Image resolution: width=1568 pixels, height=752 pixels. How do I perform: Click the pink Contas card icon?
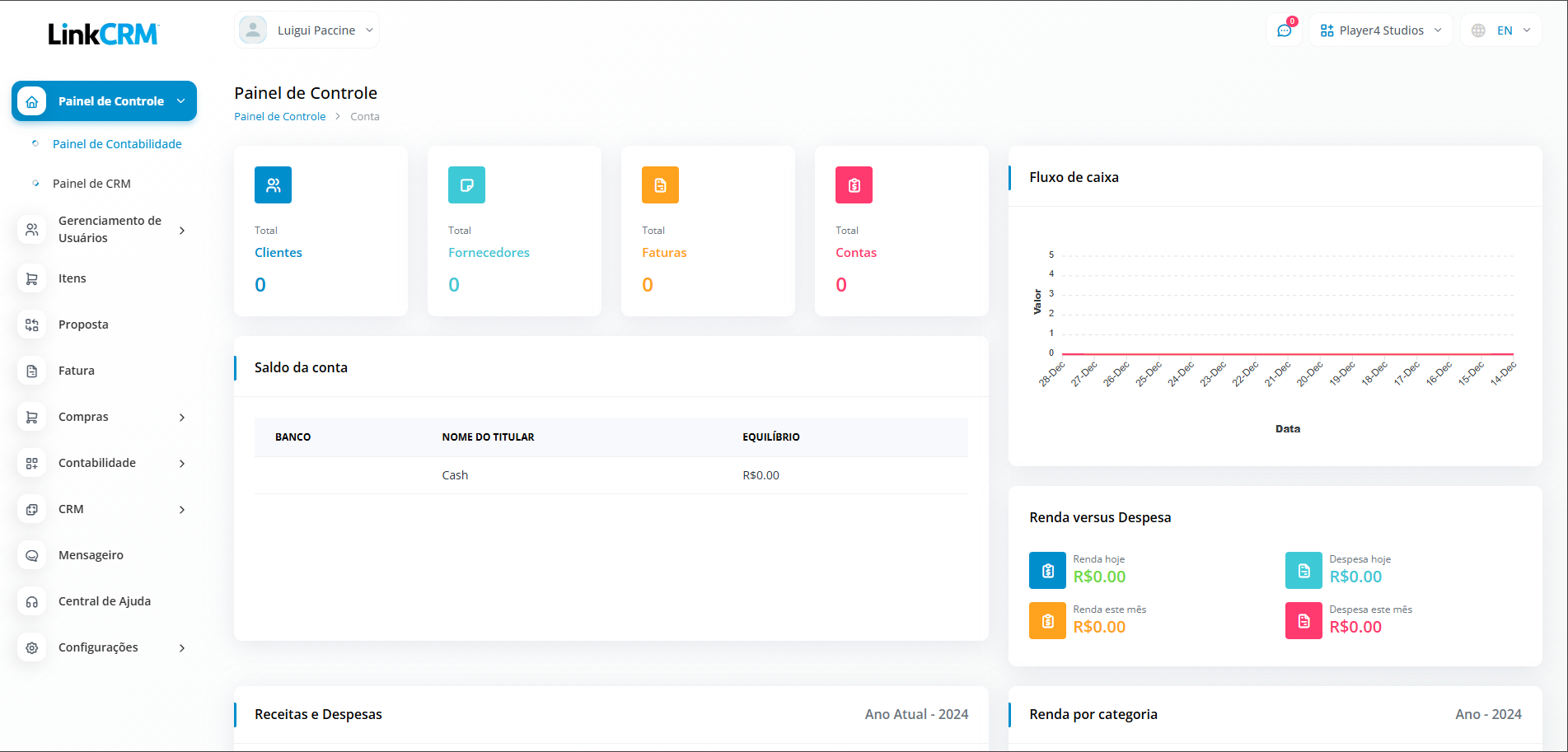point(854,185)
